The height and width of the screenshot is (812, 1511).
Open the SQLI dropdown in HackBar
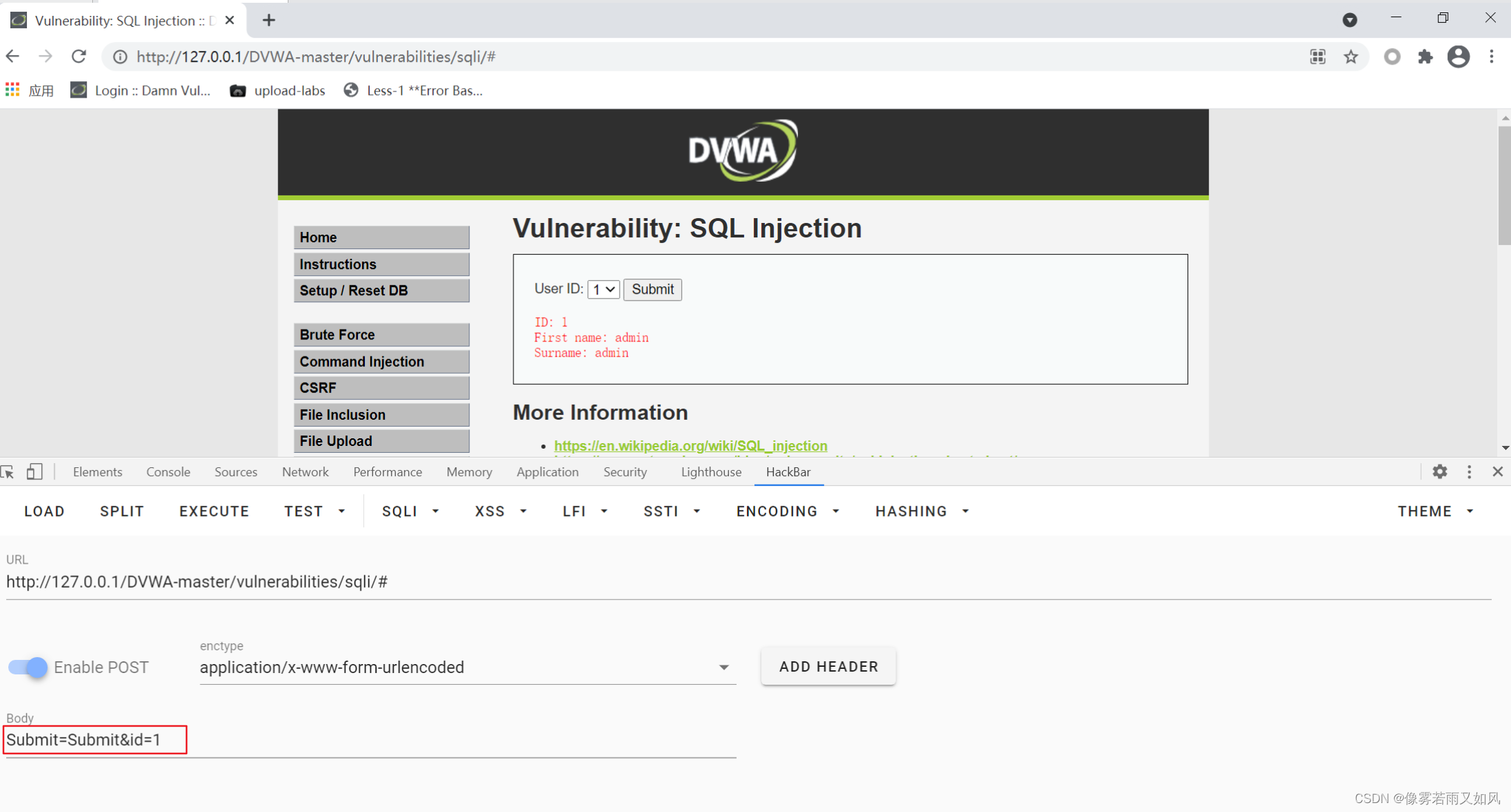click(410, 511)
